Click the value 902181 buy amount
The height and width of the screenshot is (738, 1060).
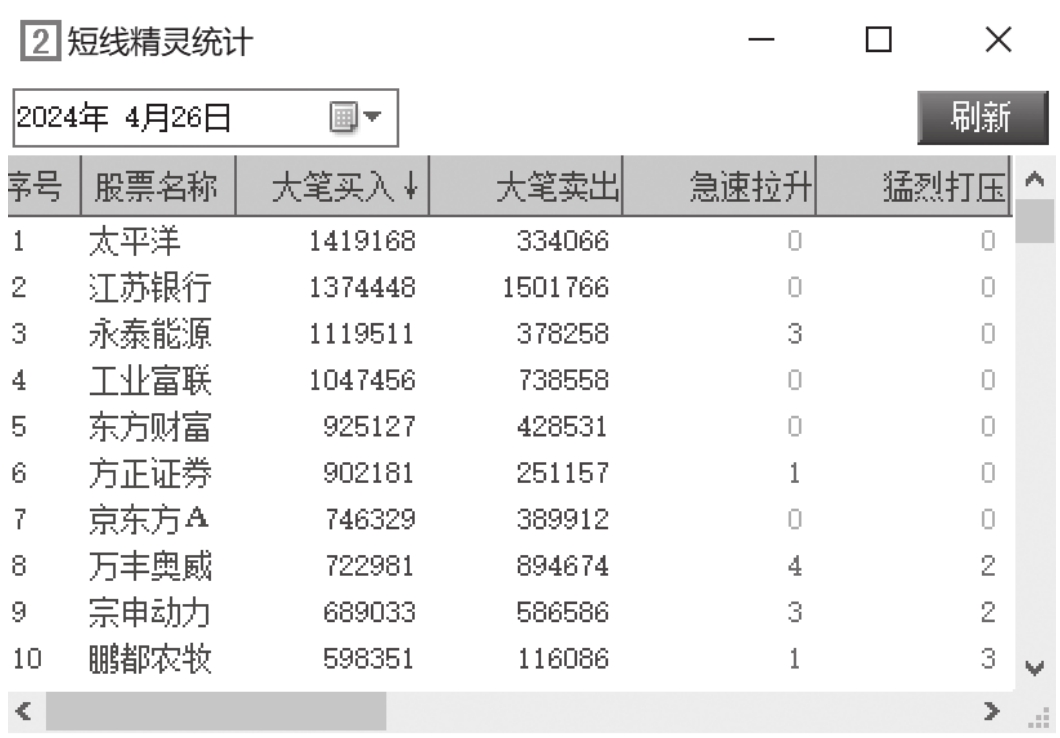pyautogui.click(x=368, y=473)
